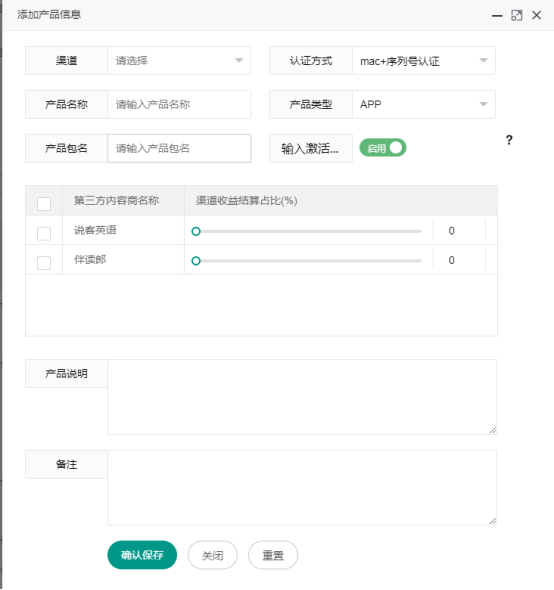Screen dimensions: 554x590
Task: Close the dialog with the X icon
Action: 536,15
